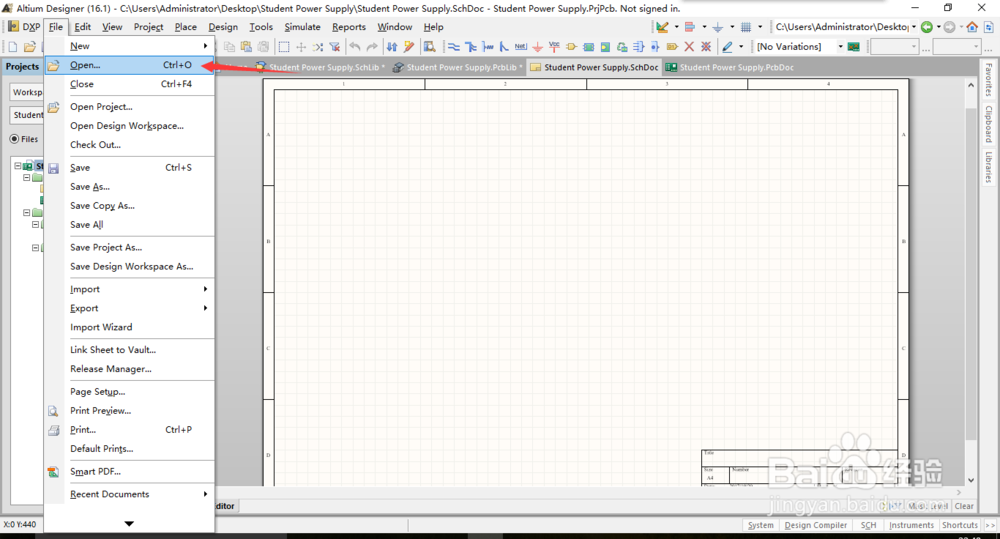Open the Clipboard side panel tab
Image resolution: width=1000 pixels, height=539 pixels.
[989, 124]
